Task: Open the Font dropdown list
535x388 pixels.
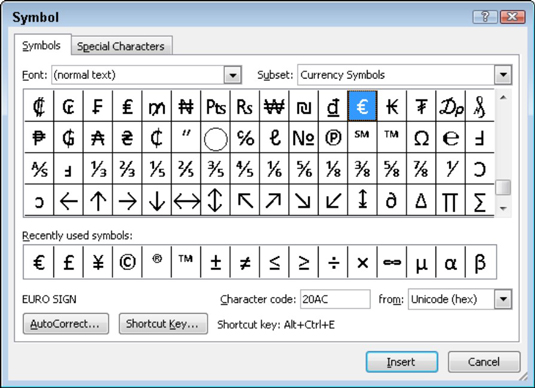Action: pos(233,75)
